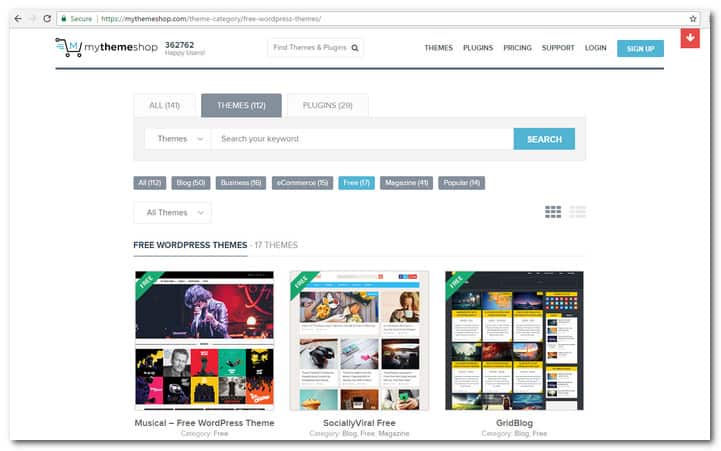Click the MyThemeShop cart logo
This screenshot has height=451, width=721.
pos(68,47)
